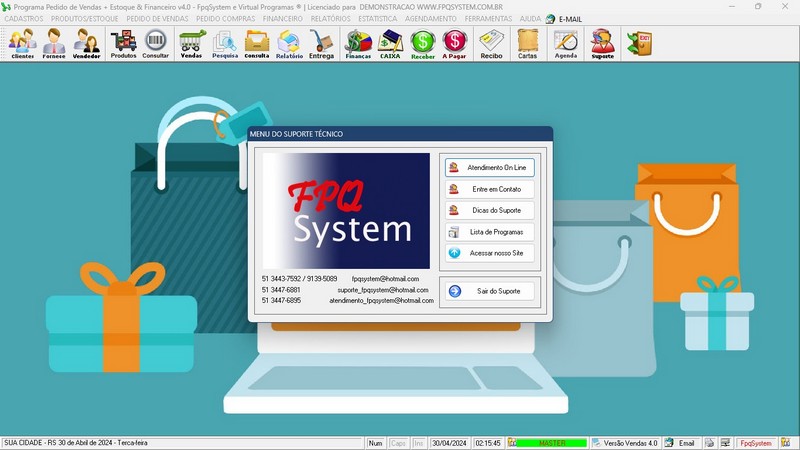The image size is (800, 450).
Task: Click phone number 51 3443-7592 / 9139-5089
Action: (299, 279)
